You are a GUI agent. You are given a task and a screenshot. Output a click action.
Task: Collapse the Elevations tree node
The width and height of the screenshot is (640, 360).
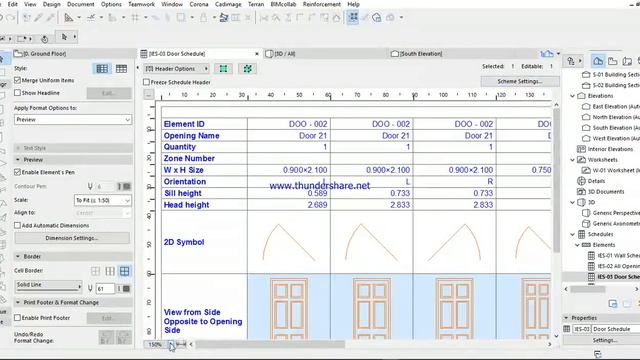coord(573,96)
